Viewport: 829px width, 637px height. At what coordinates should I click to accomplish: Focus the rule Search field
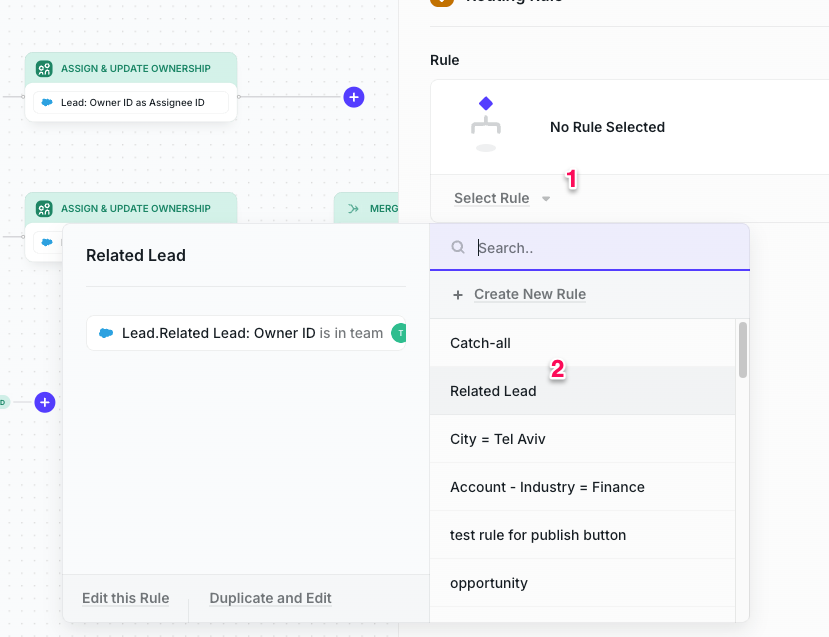click(x=589, y=247)
